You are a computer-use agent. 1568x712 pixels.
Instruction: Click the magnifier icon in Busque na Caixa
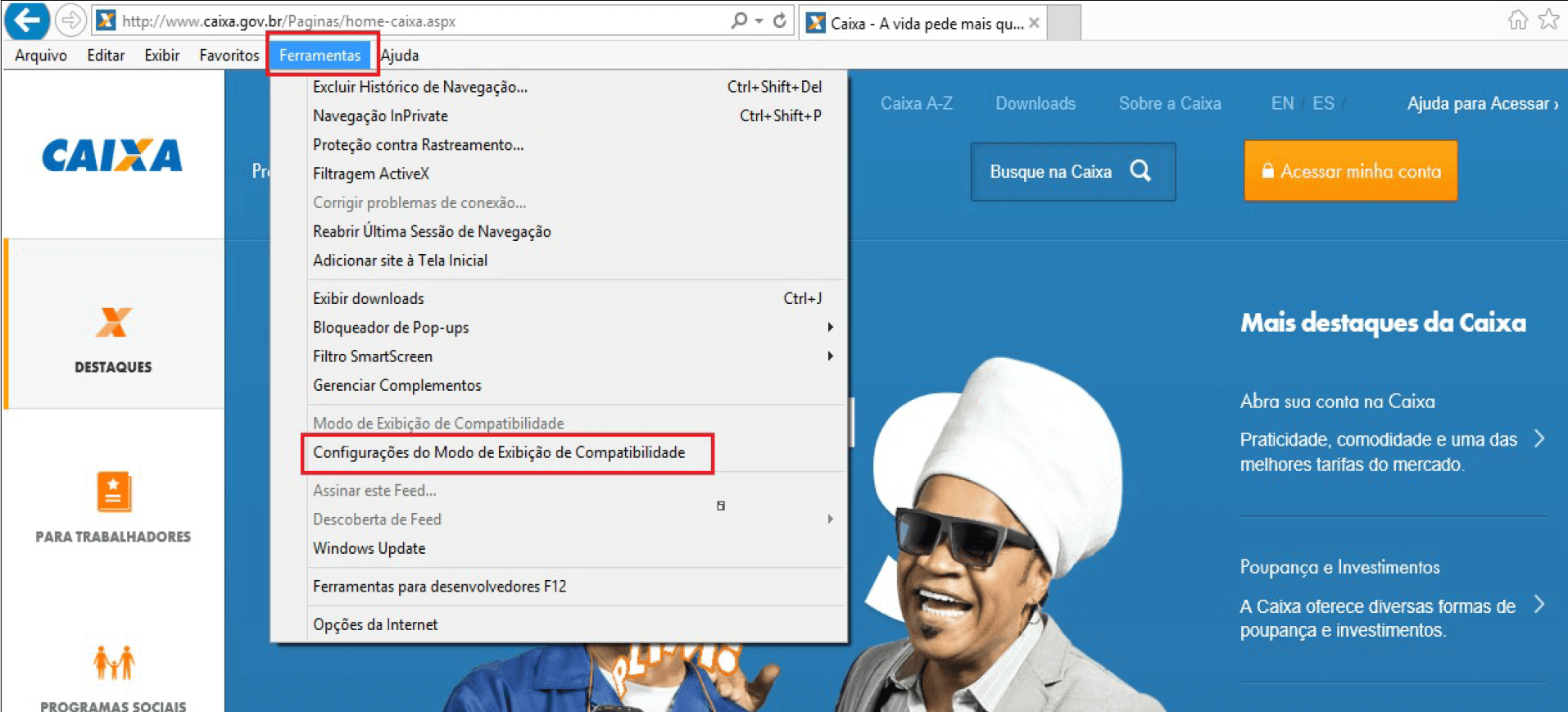[x=1140, y=170]
